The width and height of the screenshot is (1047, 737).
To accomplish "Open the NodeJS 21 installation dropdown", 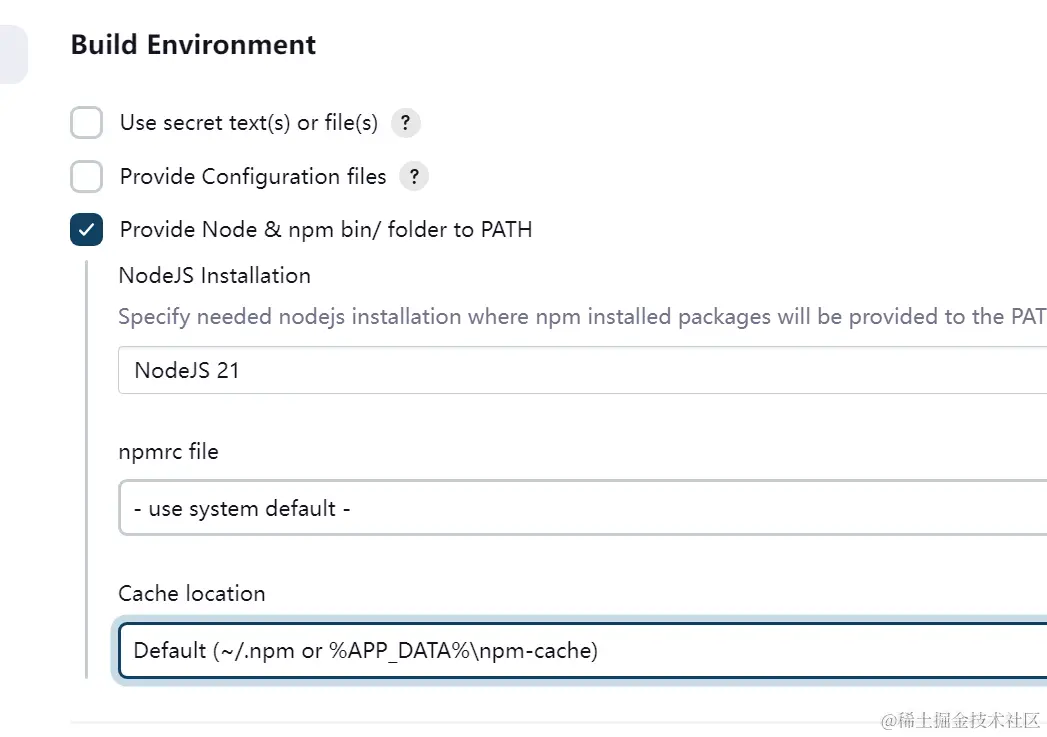I will (582, 370).
